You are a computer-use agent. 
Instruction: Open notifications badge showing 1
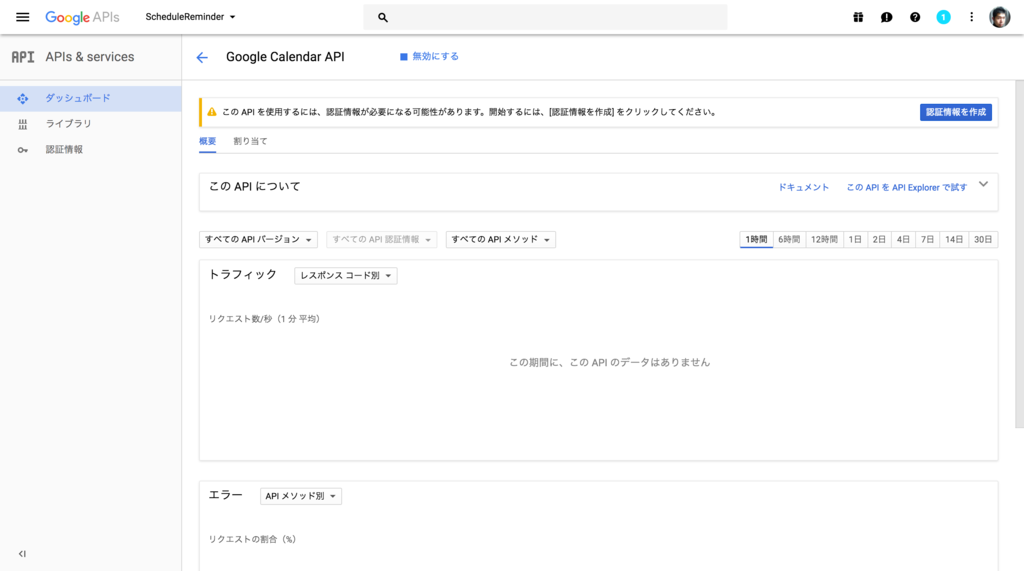tap(943, 17)
